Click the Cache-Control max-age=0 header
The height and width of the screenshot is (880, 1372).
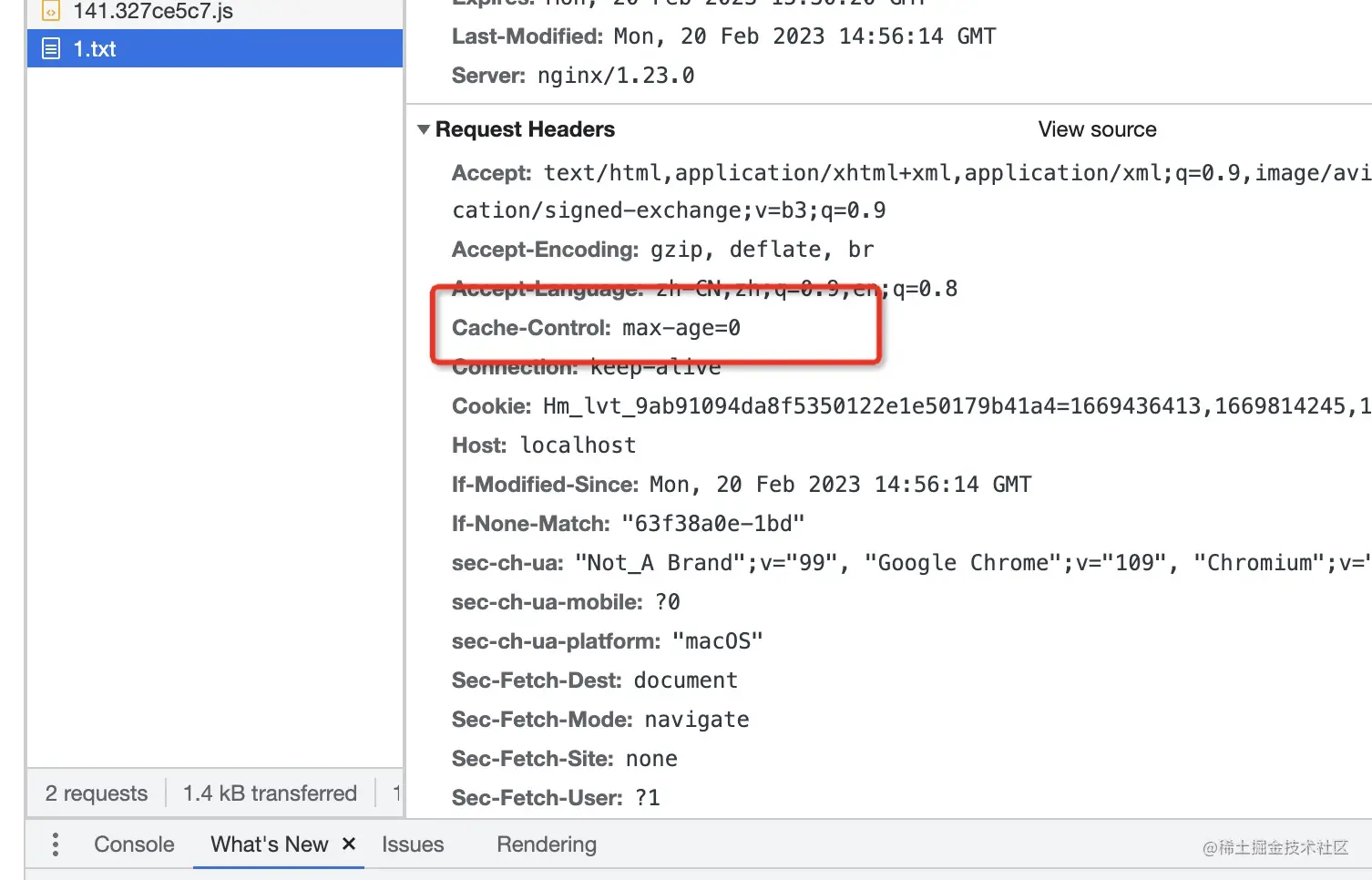coord(596,328)
